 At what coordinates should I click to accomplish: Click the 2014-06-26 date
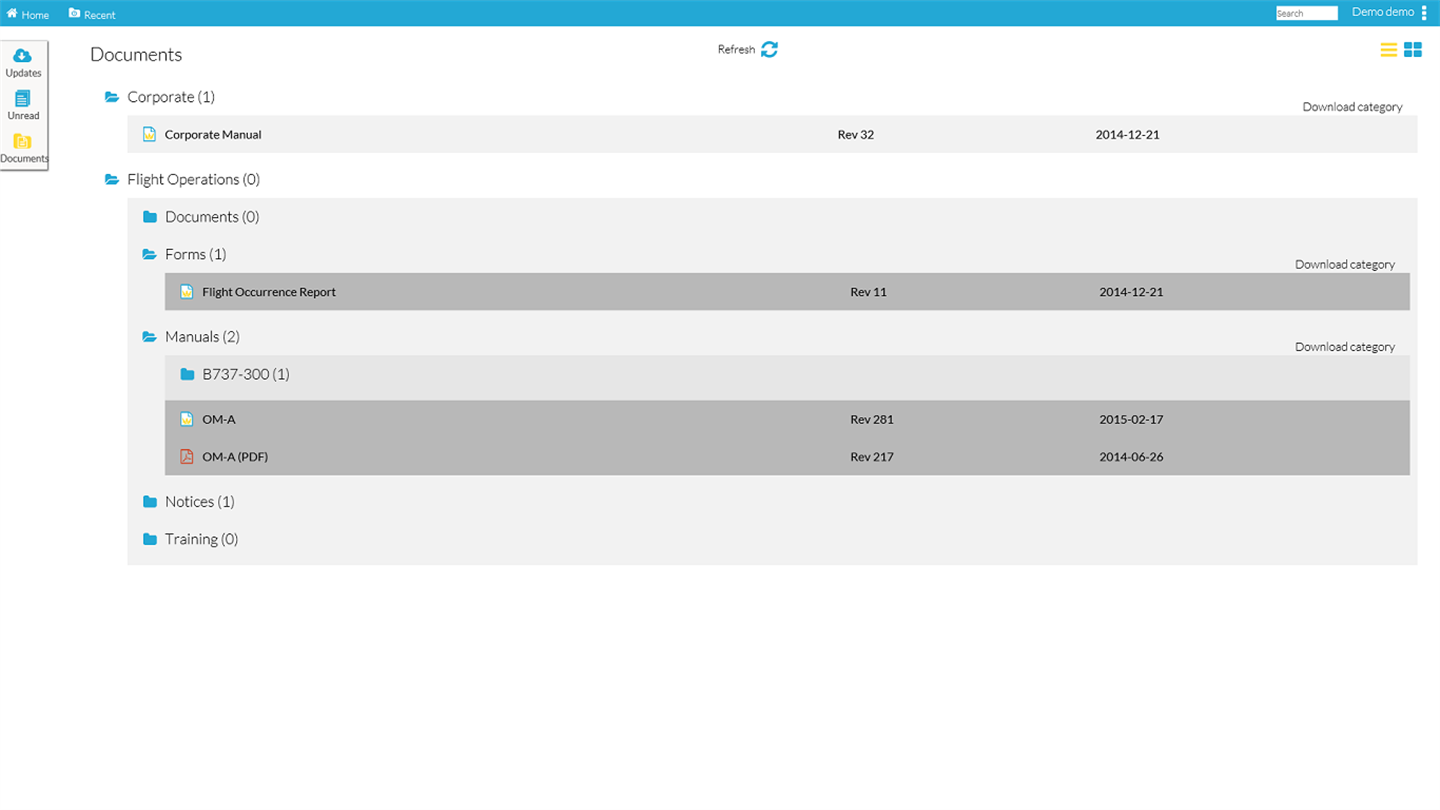pos(1131,457)
